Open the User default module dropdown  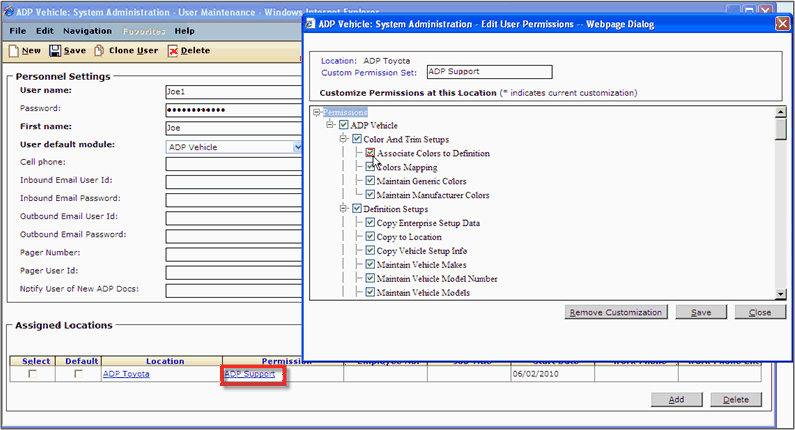[x=297, y=147]
